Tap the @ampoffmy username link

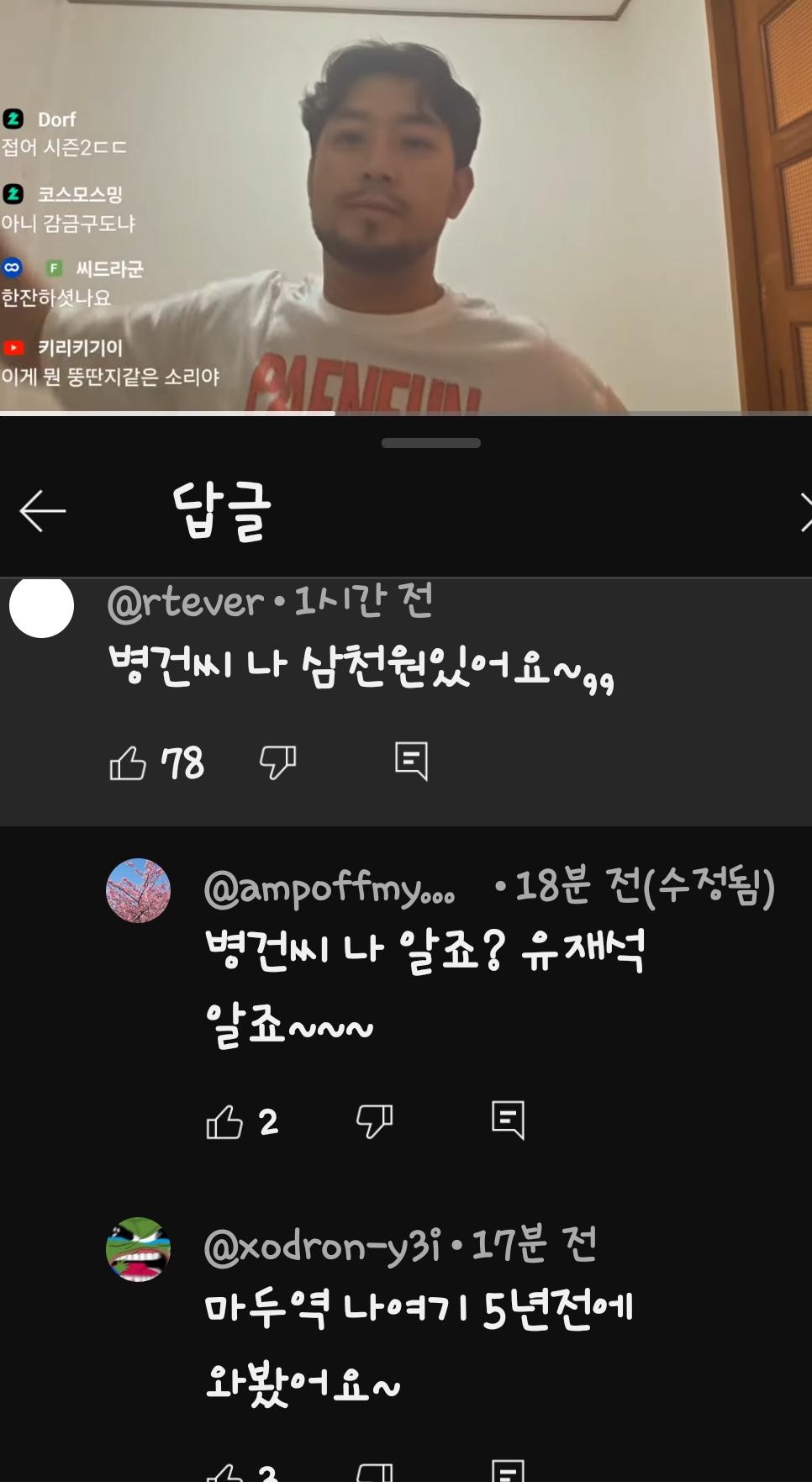[x=330, y=888]
